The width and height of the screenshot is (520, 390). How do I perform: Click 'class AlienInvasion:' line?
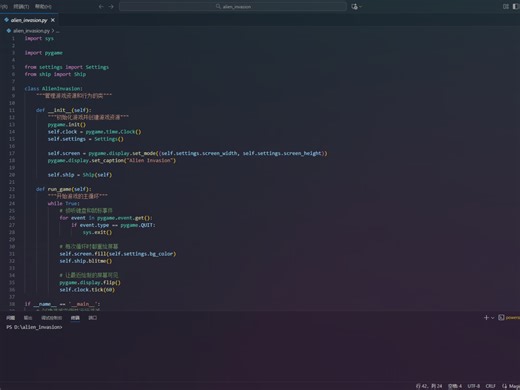[x=54, y=89]
